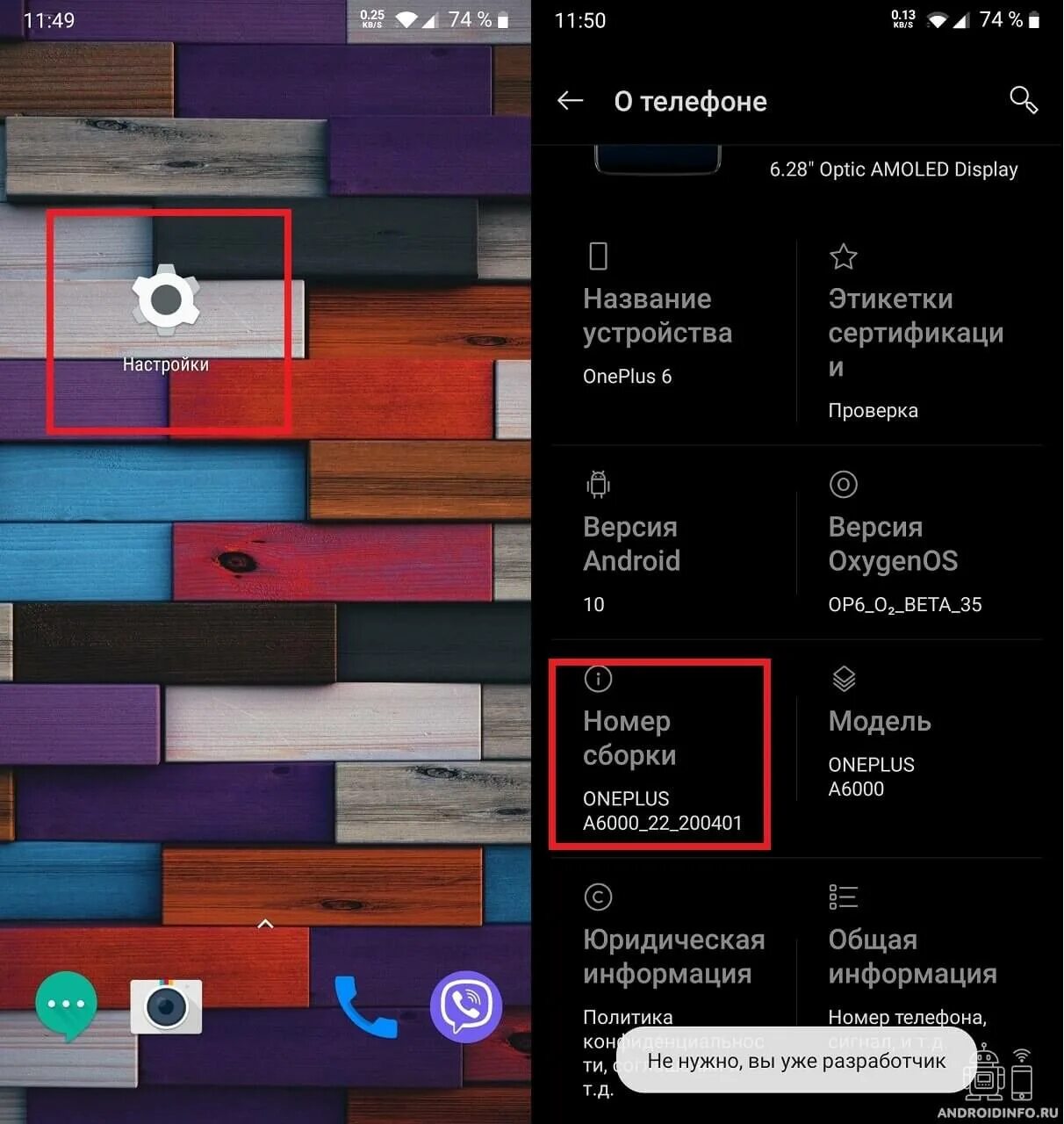Tap the Wi-Fi status icon on home screen
The image size is (1064, 1124).
(405, 20)
